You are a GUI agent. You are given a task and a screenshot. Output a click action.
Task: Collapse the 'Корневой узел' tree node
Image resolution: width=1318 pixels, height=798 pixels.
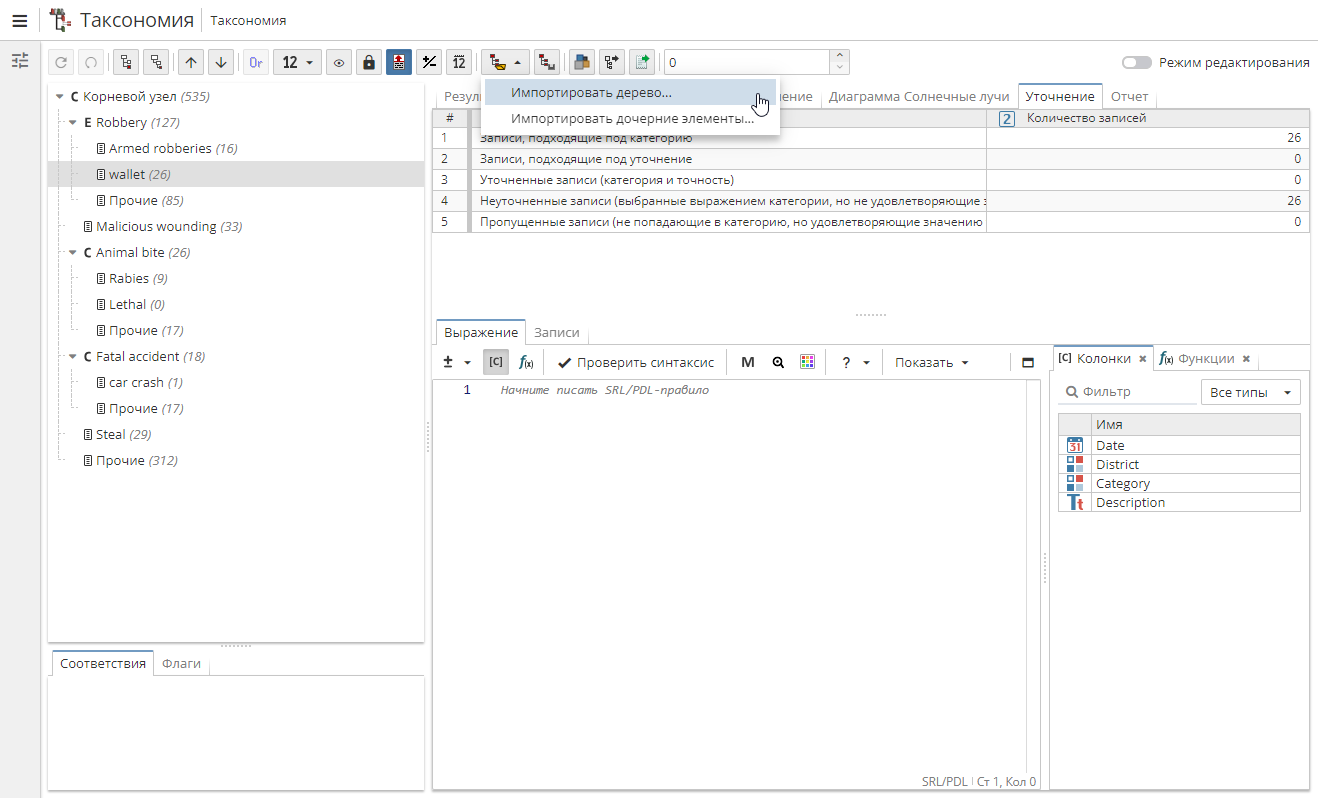coord(60,97)
